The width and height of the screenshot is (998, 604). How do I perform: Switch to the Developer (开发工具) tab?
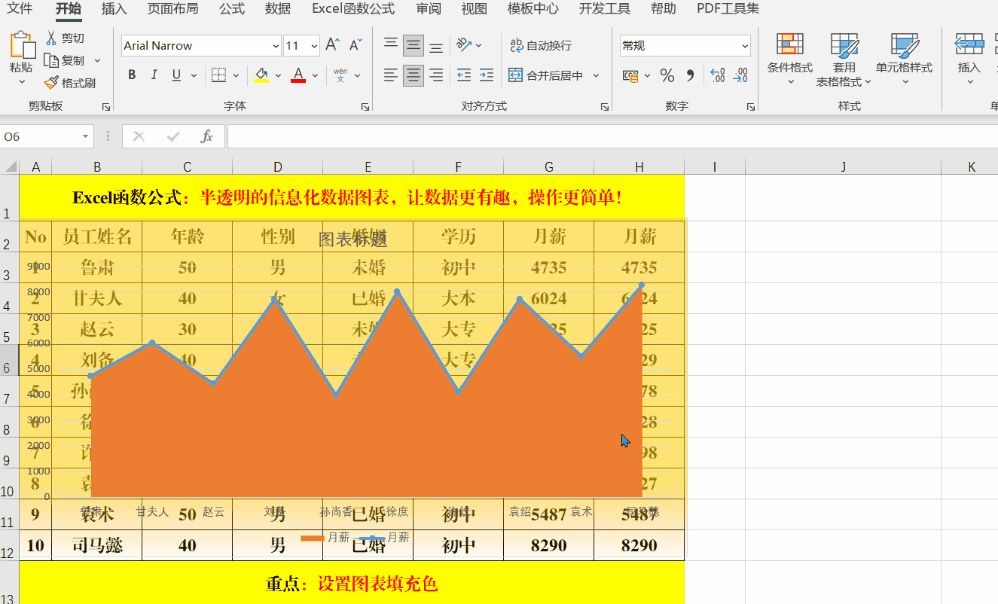point(604,9)
